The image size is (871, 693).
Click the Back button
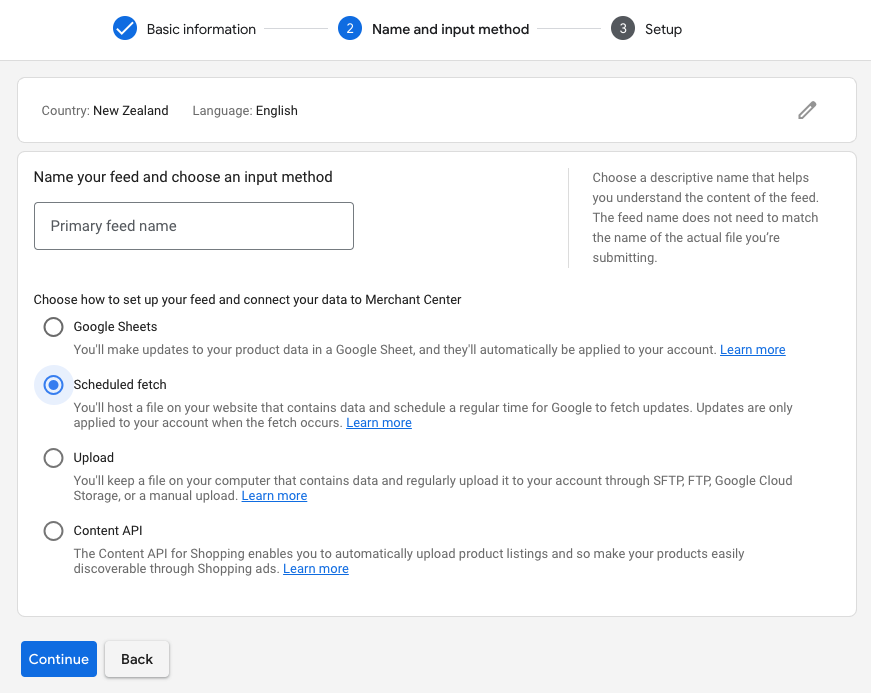(137, 659)
